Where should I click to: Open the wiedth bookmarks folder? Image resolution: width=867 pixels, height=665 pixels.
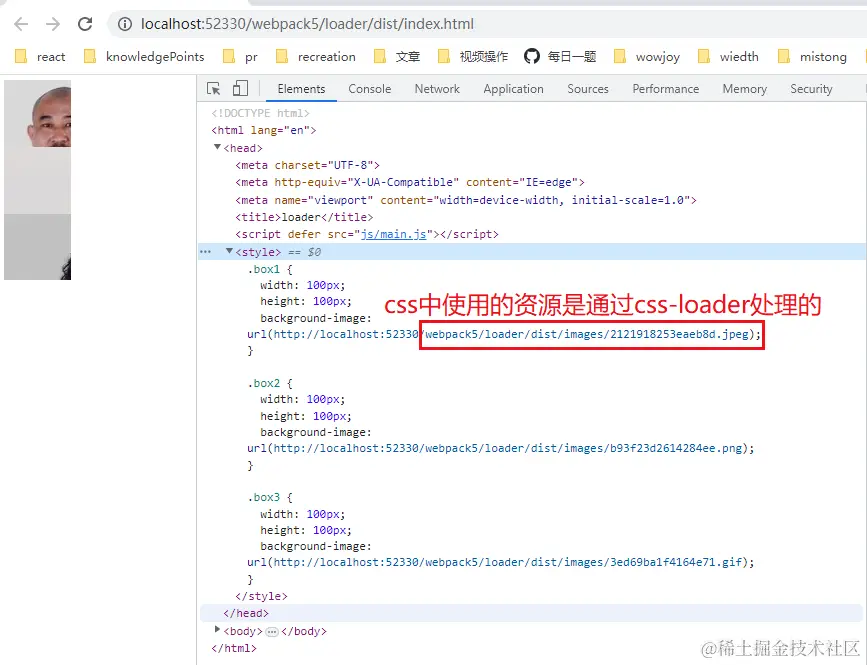tap(728, 56)
